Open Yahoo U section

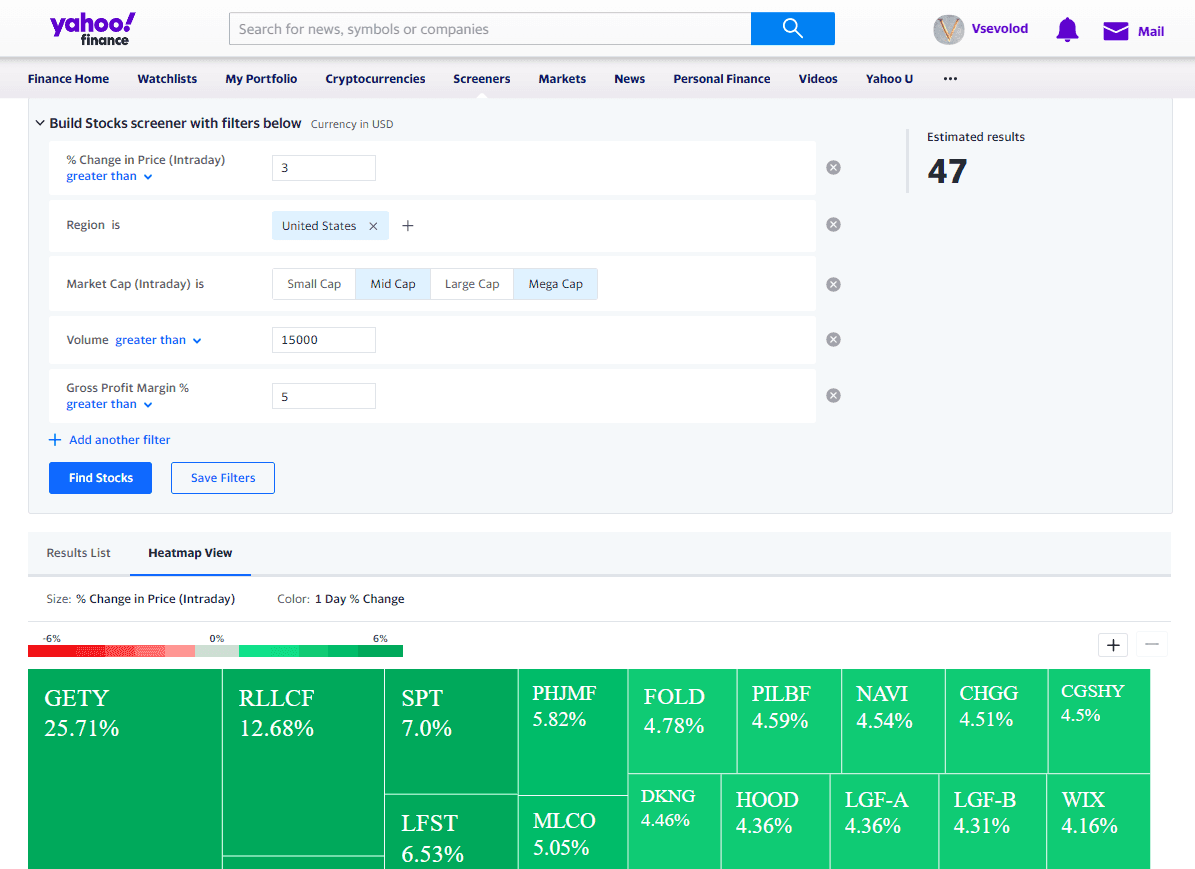point(889,79)
